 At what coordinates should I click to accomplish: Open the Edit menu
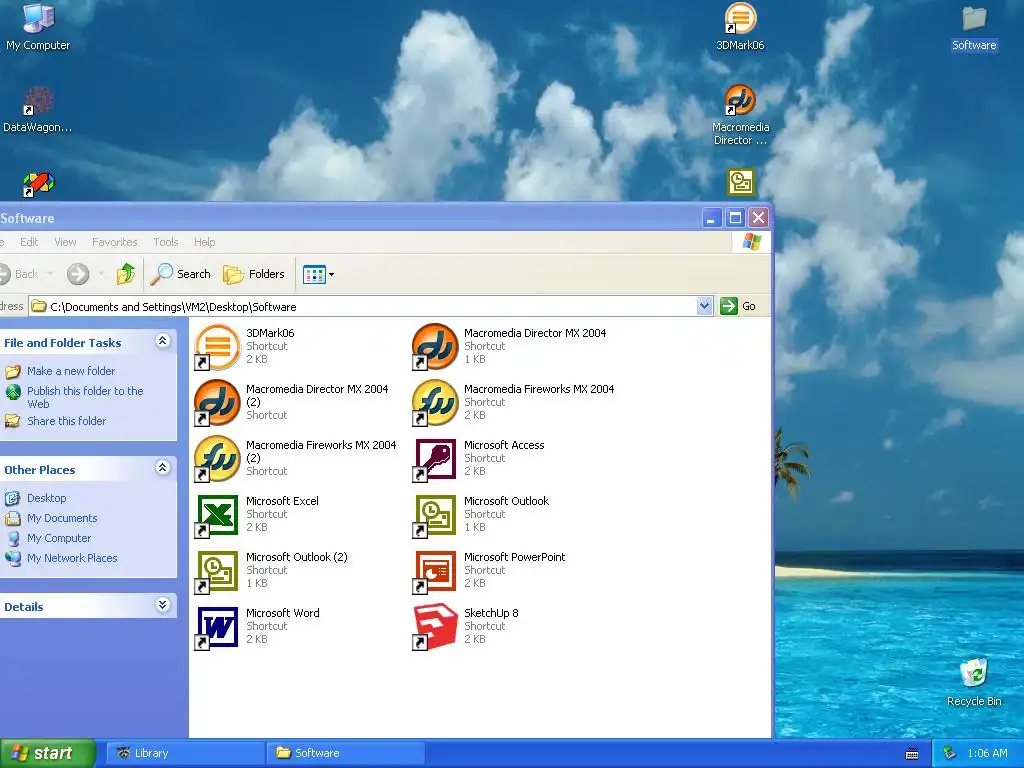[x=29, y=242]
